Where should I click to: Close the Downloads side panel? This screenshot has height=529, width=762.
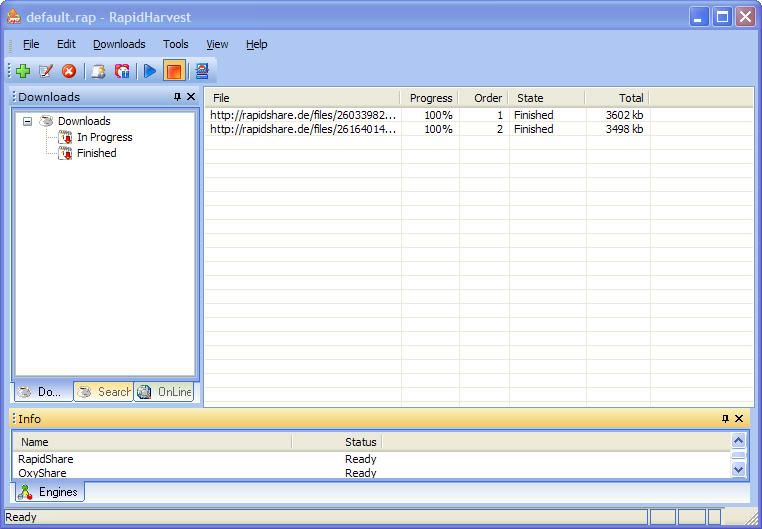(x=191, y=97)
